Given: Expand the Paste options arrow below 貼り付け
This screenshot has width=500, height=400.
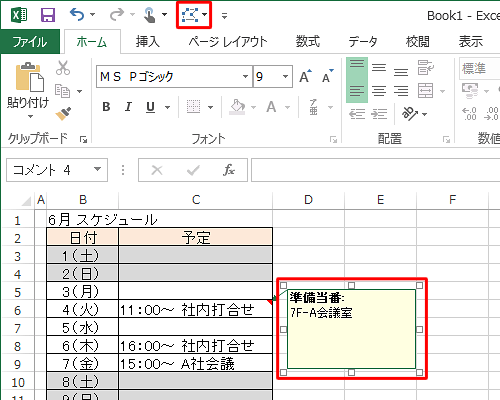Looking at the screenshot, I should (x=30, y=116).
